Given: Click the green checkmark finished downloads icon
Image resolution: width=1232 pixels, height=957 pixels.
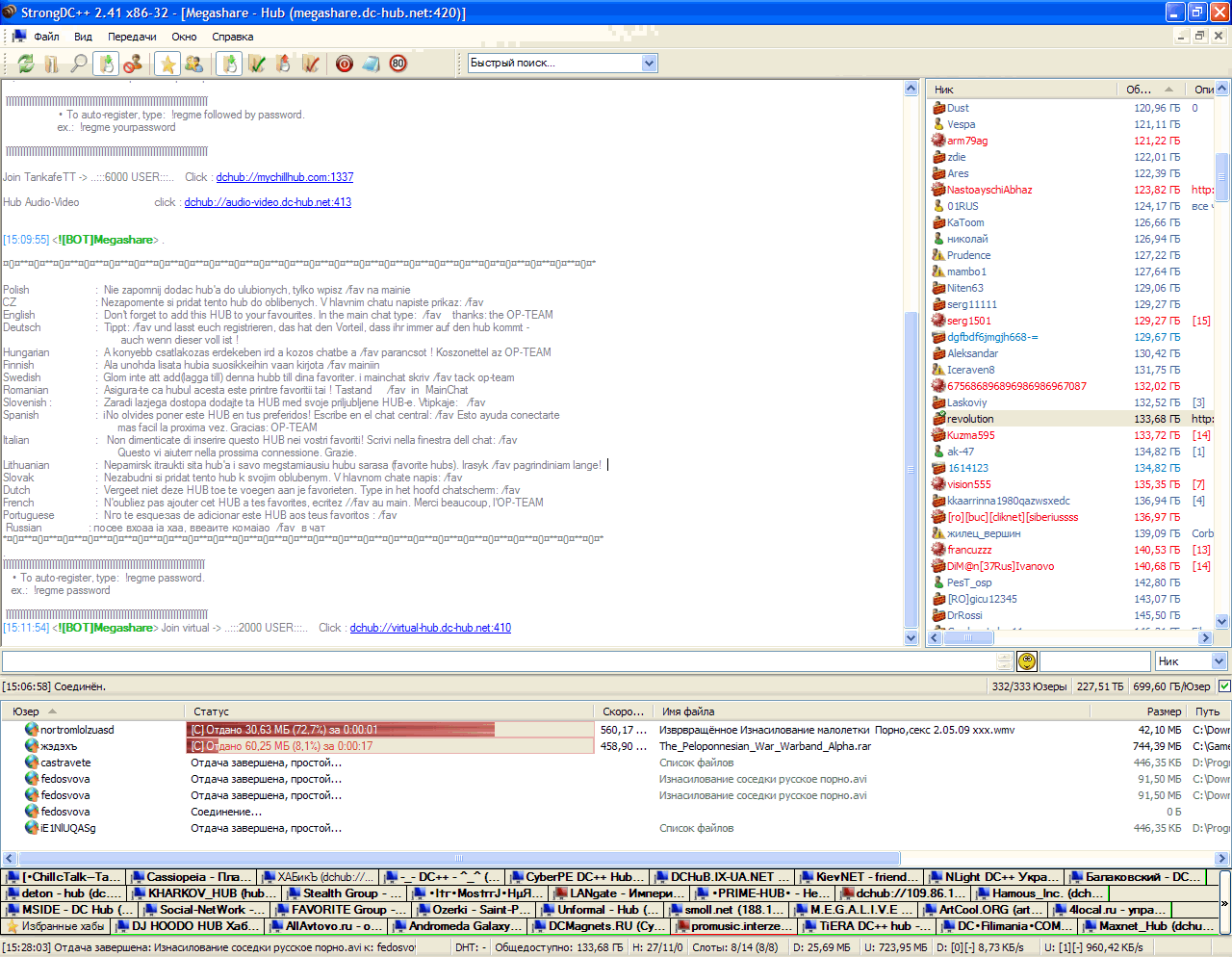Looking at the screenshot, I should (x=256, y=64).
